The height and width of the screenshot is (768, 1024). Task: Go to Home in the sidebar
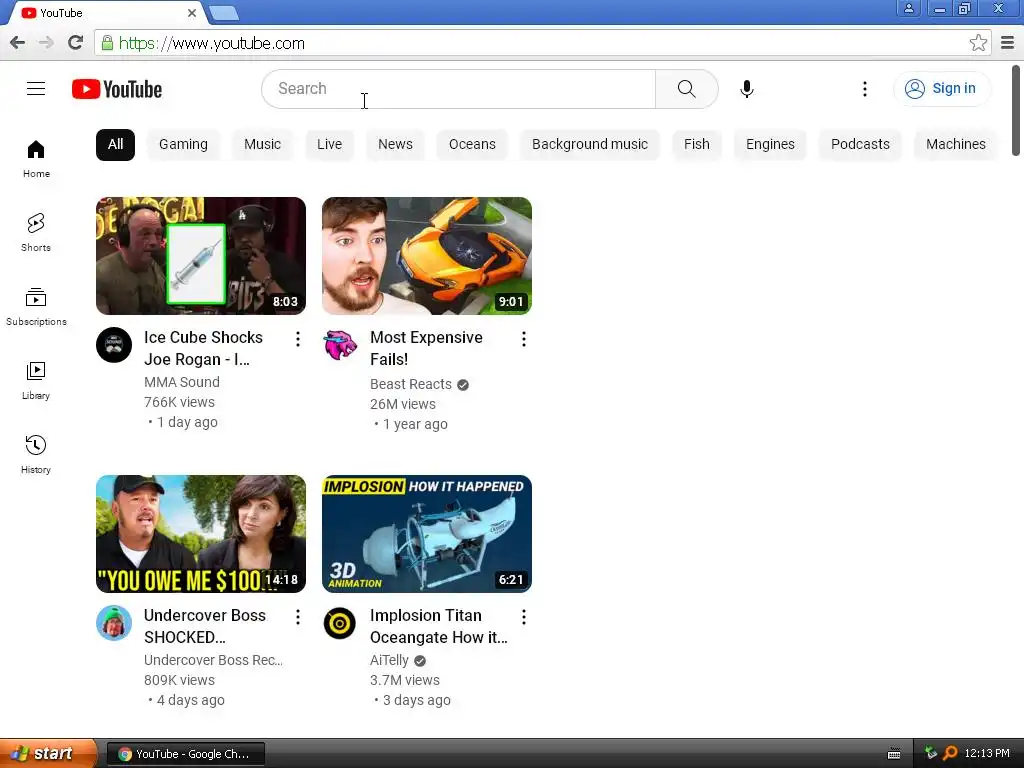(36, 159)
